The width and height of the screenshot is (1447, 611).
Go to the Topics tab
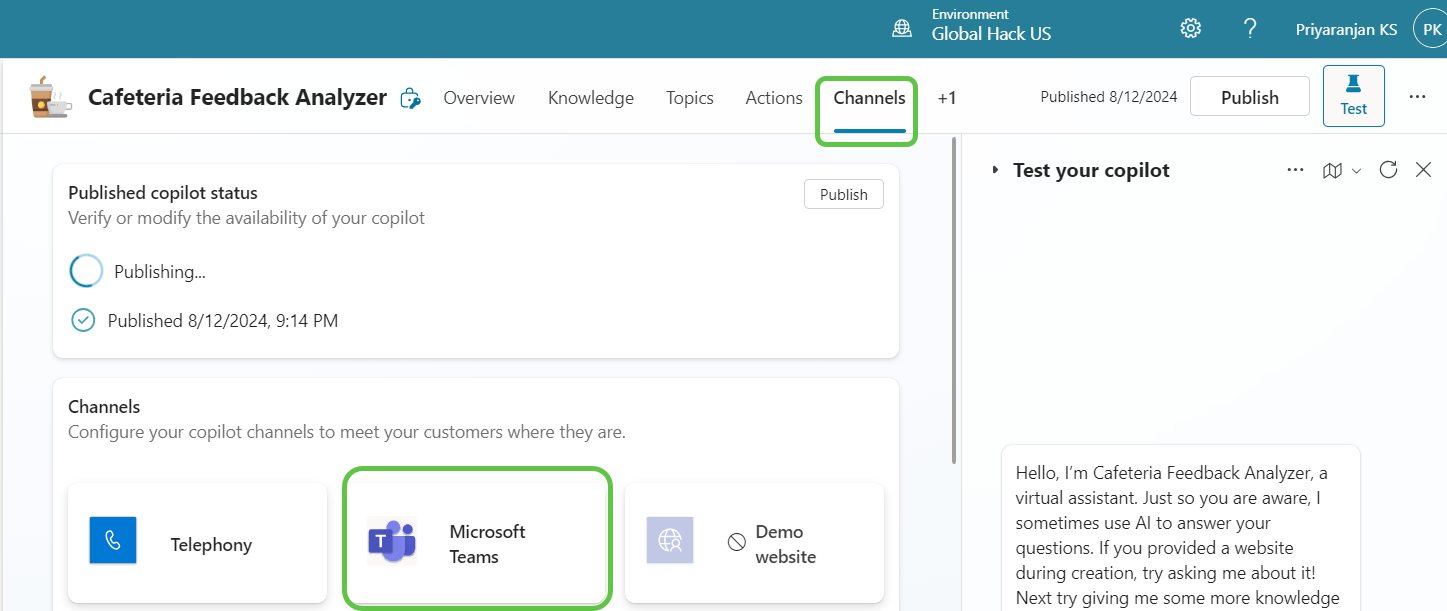pos(690,98)
